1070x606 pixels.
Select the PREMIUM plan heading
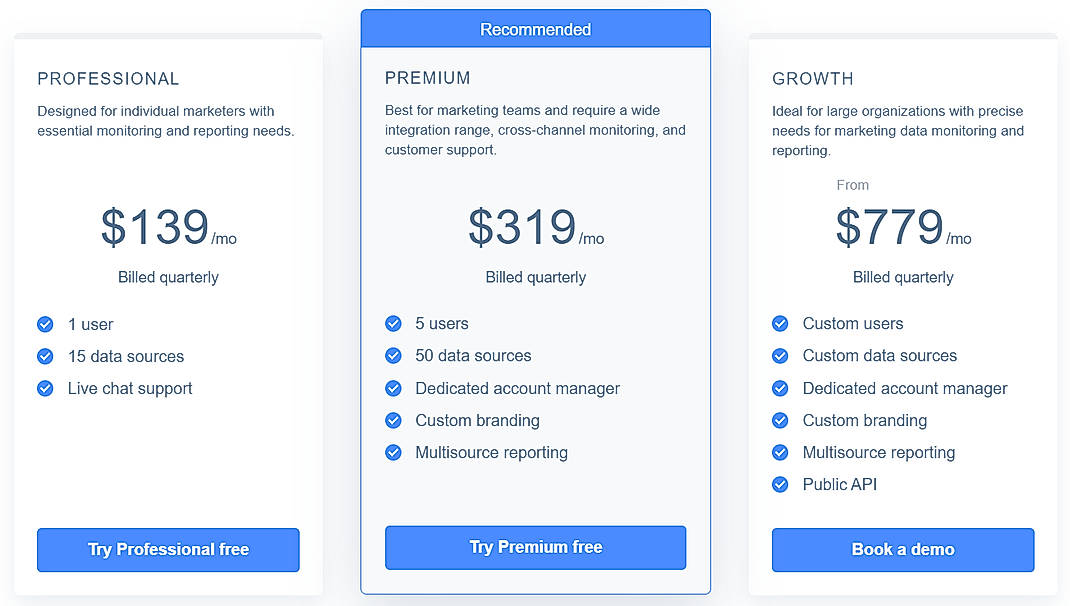pos(428,77)
